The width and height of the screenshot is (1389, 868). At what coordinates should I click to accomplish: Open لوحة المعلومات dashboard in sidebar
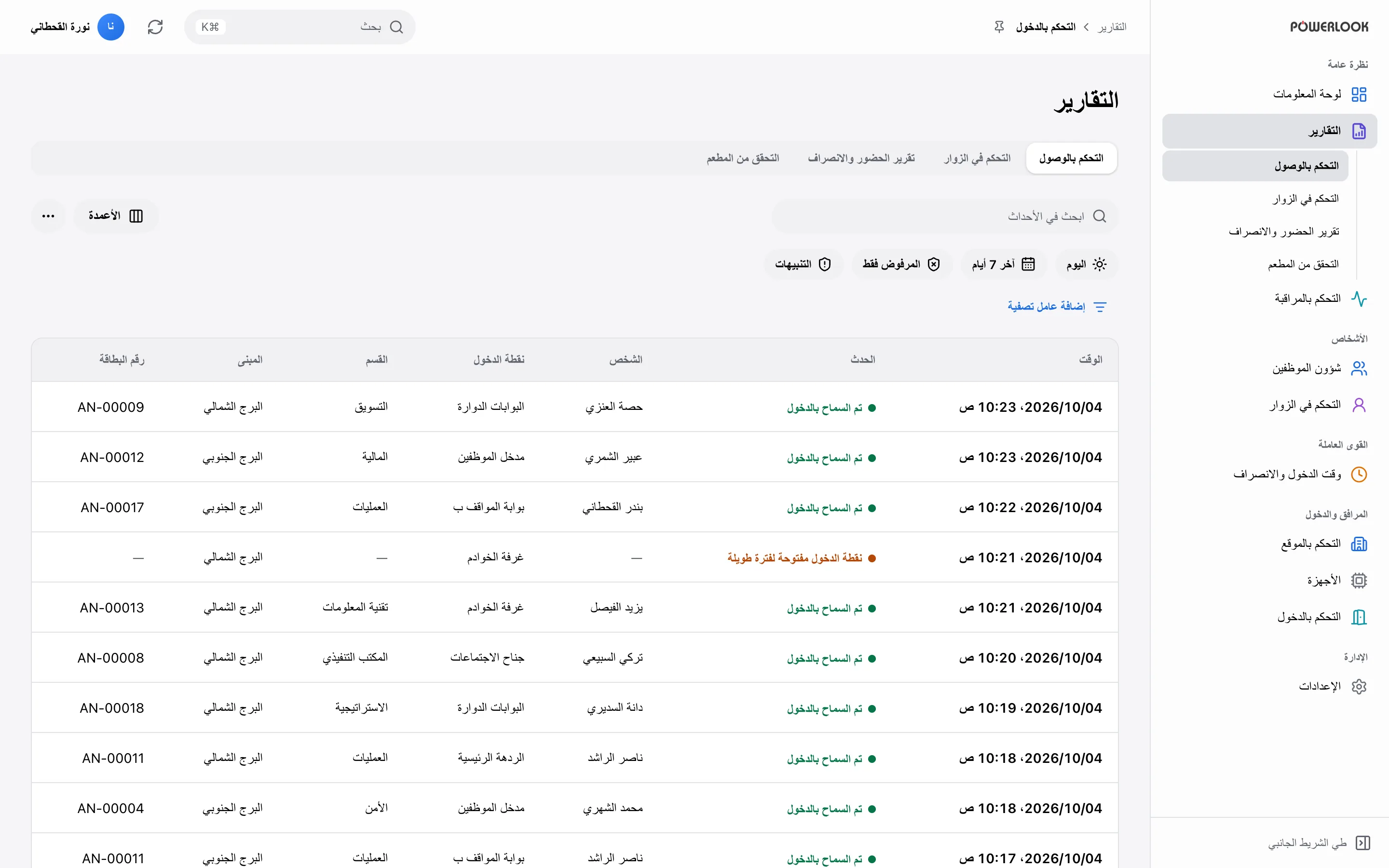pos(1269,94)
